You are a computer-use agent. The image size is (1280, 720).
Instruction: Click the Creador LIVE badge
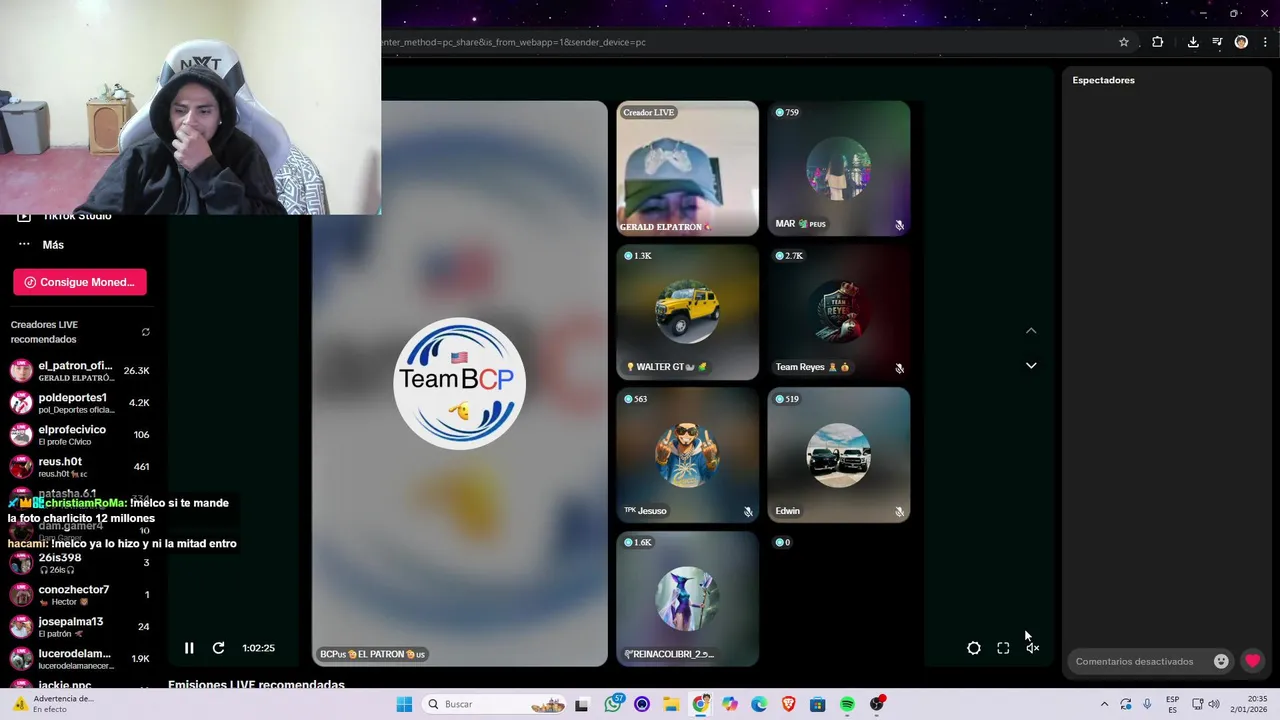[649, 112]
